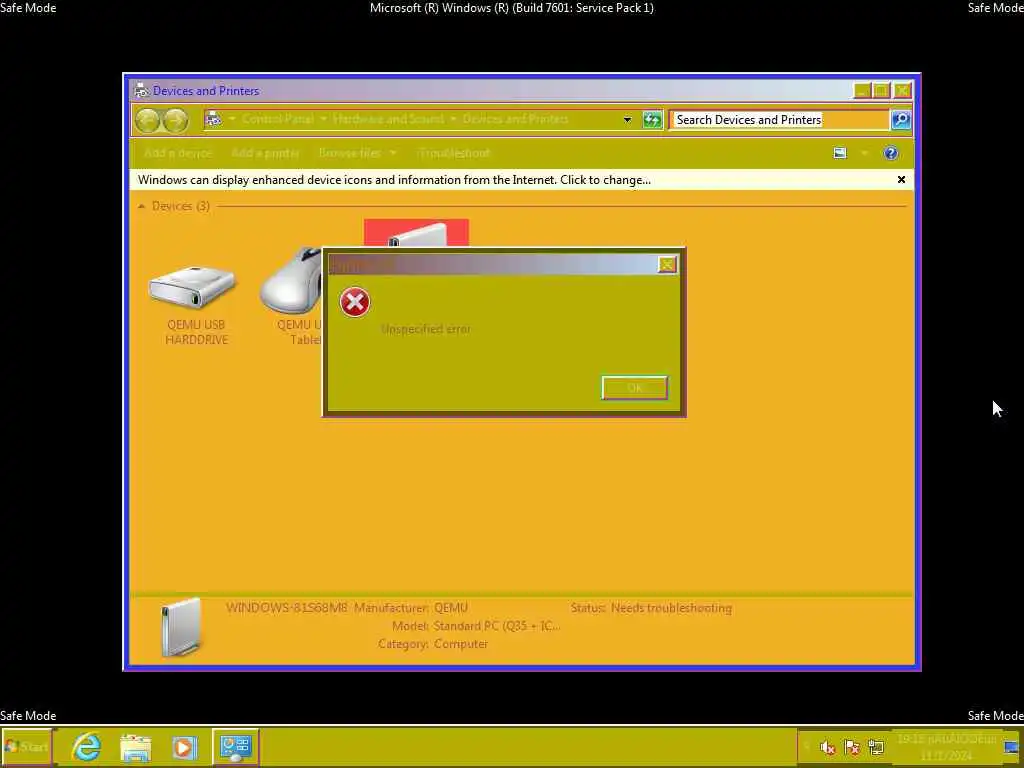Click Control Panel in the breadcrumb
Screen dimensions: 1024x768
pos(278,119)
